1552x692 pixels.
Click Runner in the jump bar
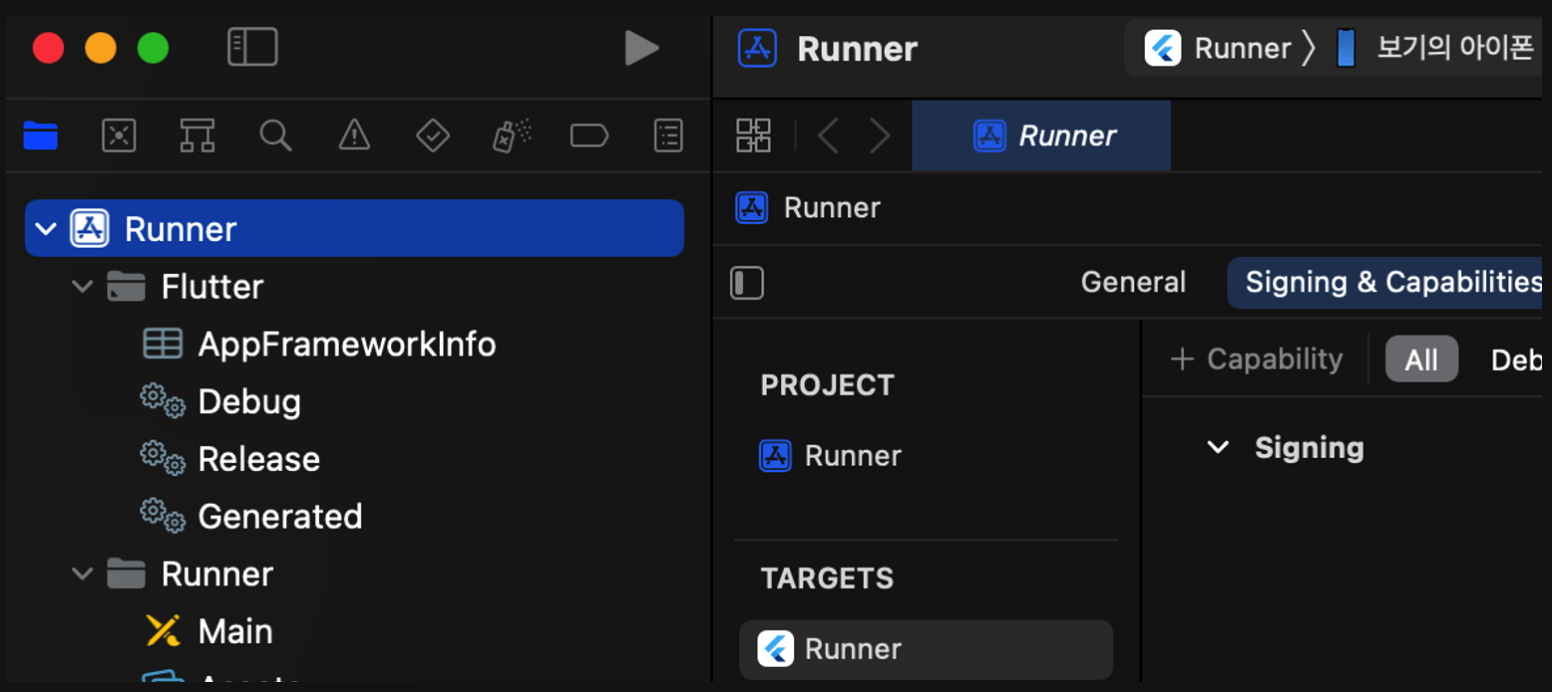point(832,208)
